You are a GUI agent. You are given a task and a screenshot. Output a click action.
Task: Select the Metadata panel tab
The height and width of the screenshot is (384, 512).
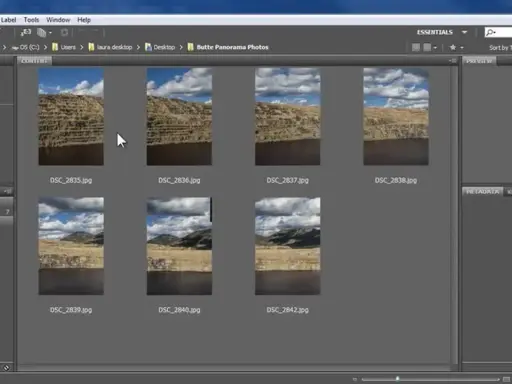(x=482, y=192)
